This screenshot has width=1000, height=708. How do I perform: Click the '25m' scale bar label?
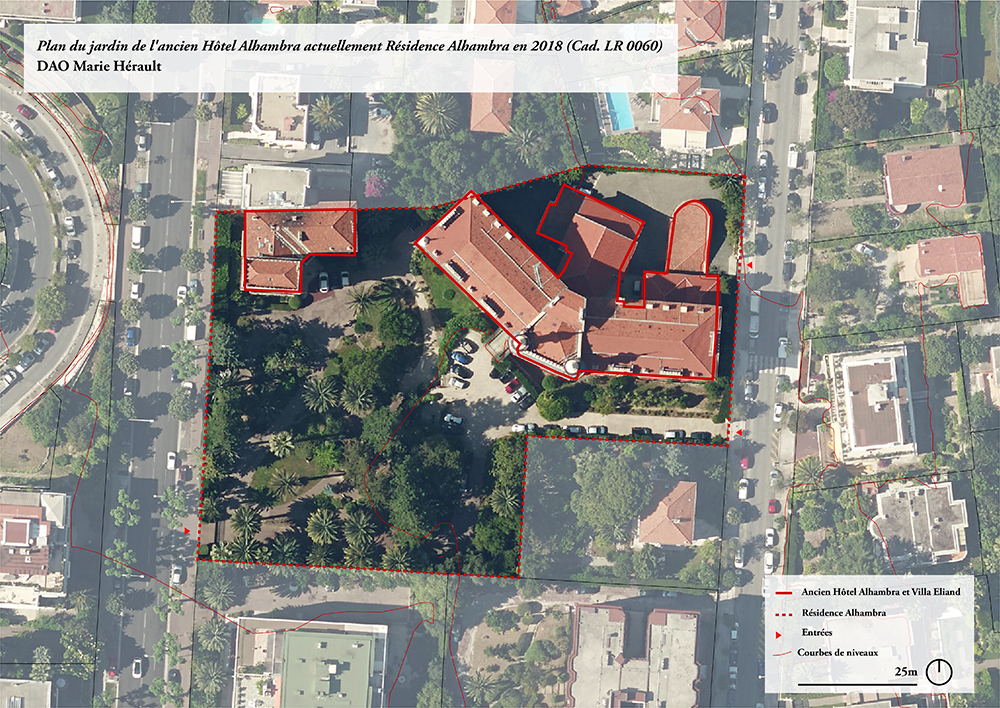pyautogui.click(x=906, y=672)
